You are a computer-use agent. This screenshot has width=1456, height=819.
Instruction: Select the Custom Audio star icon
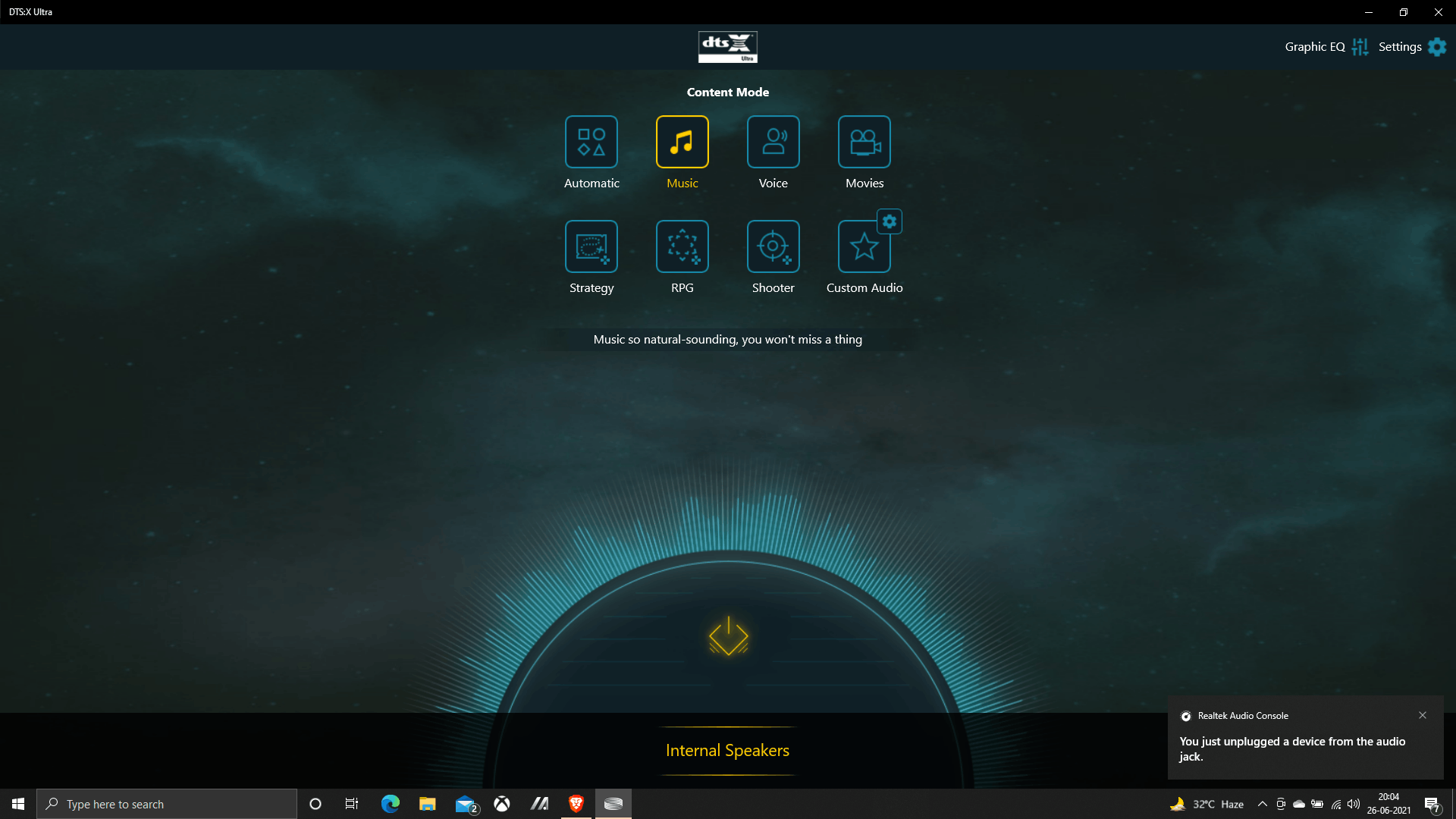coord(864,246)
